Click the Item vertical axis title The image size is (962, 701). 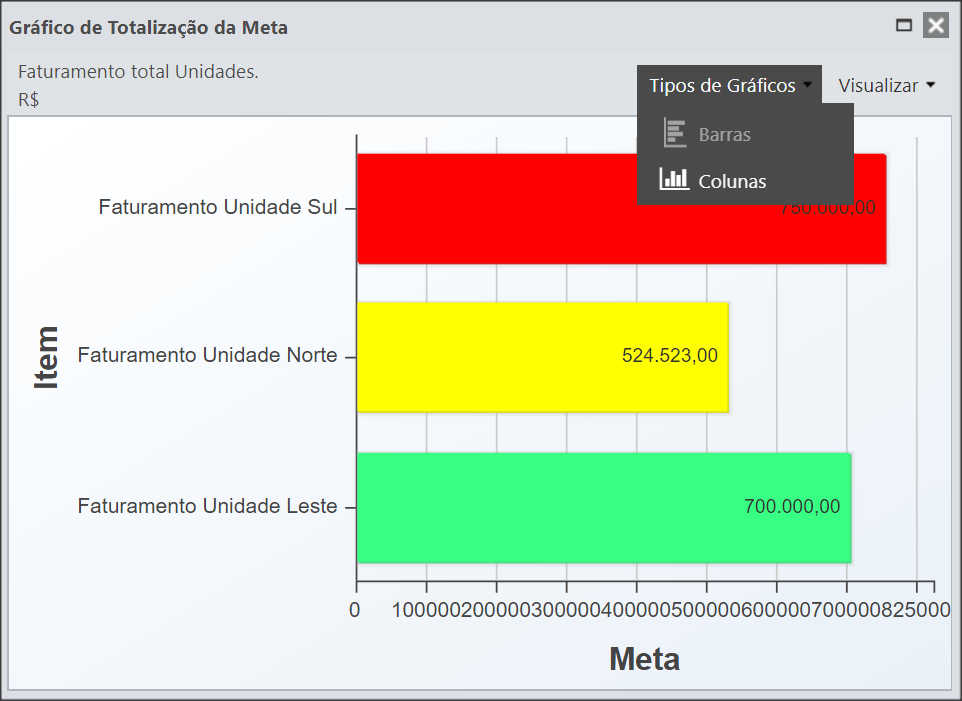tap(46, 358)
